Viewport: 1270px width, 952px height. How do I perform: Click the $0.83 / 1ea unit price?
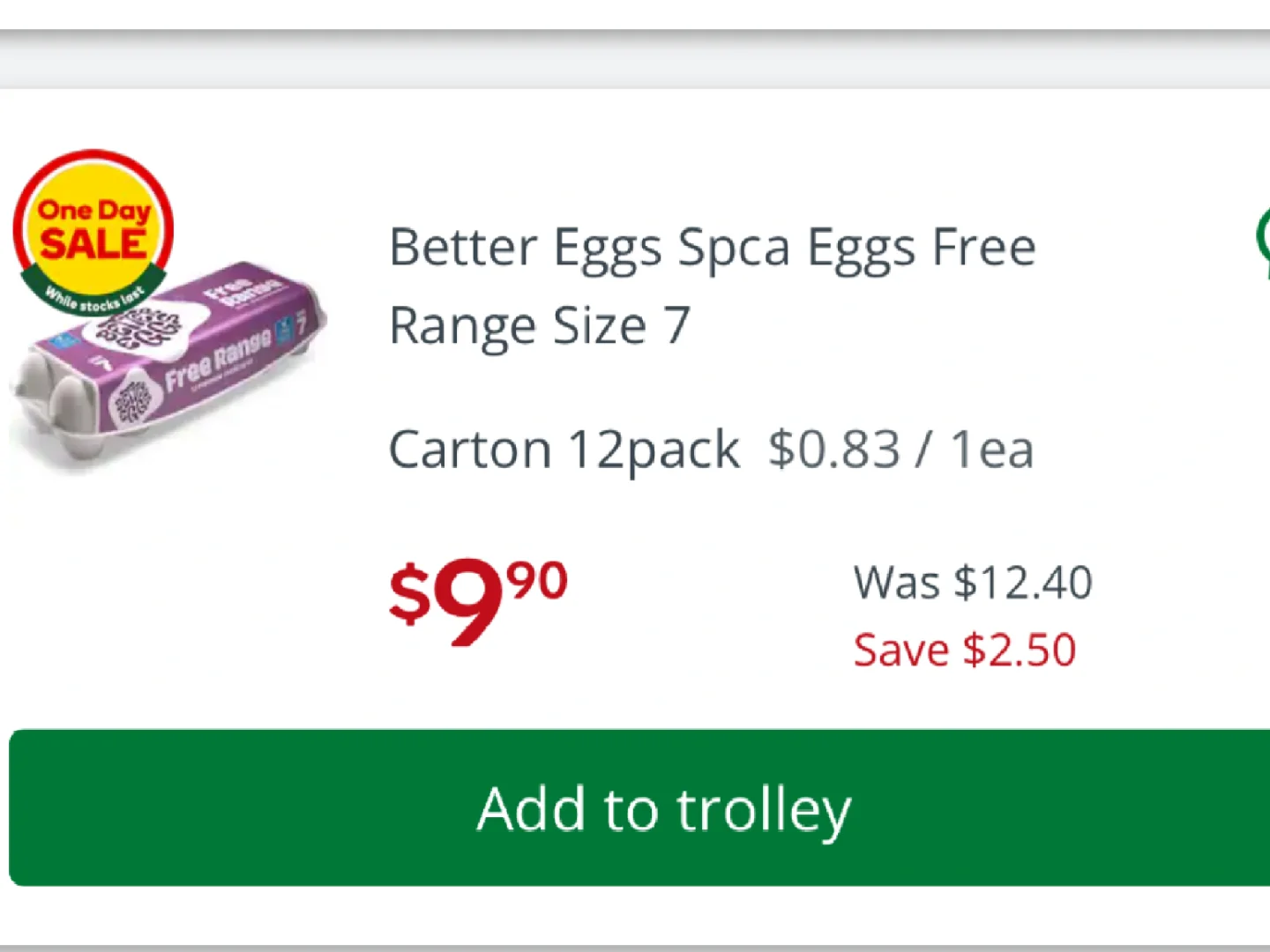point(900,450)
